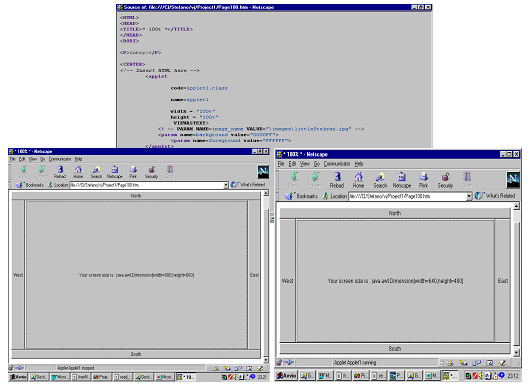Open Edit menu in right Netscape window
The width and height of the screenshot is (530, 389).
(x=292, y=164)
